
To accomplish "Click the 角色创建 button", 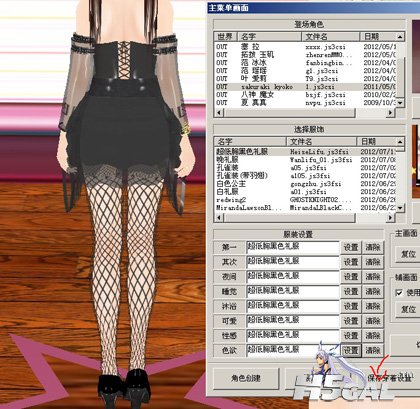I will (246, 378).
